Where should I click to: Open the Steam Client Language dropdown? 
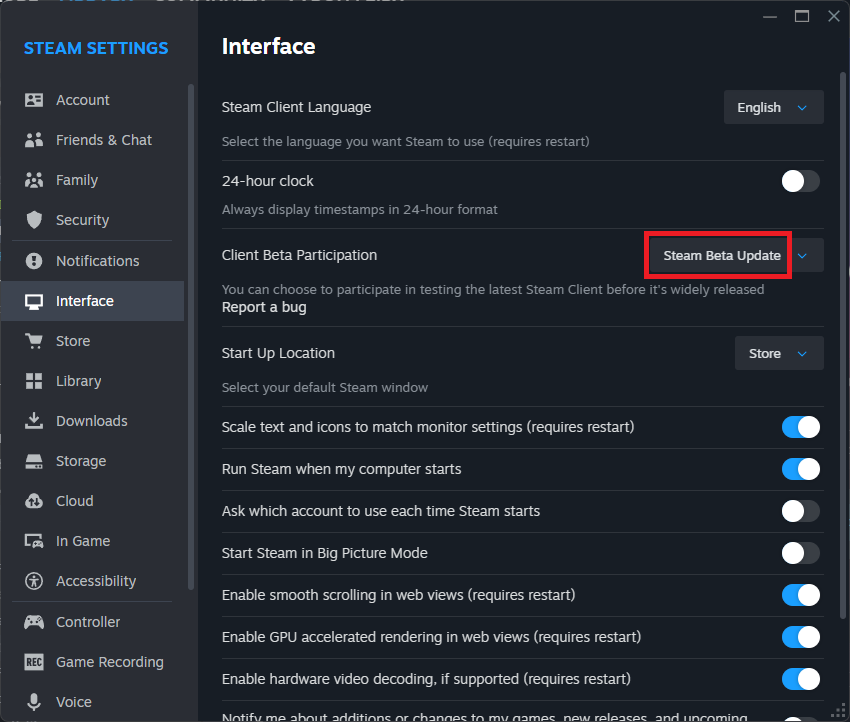(x=774, y=107)
